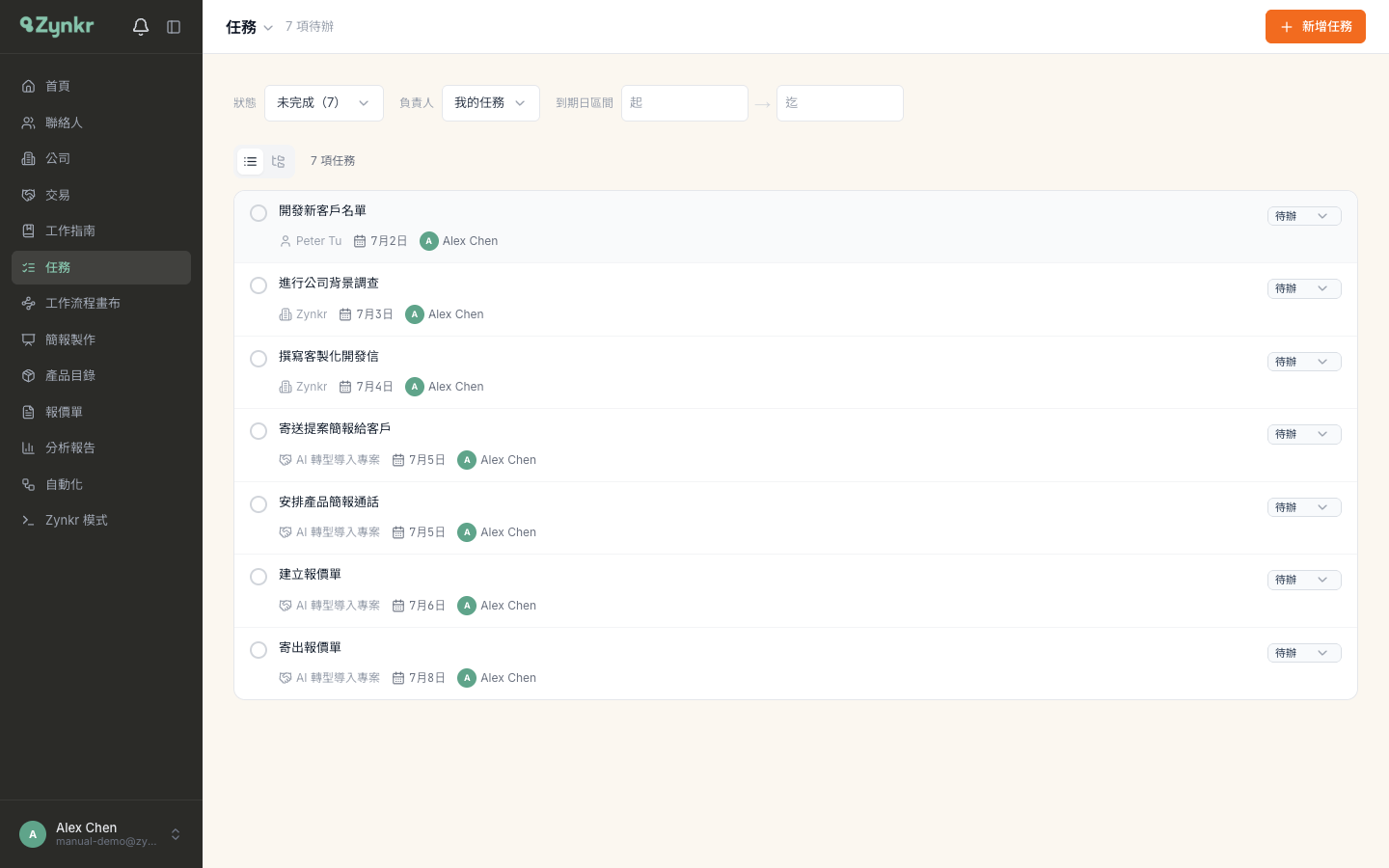
Task: Collapse the sidebar panel icon
Action: 174,27
